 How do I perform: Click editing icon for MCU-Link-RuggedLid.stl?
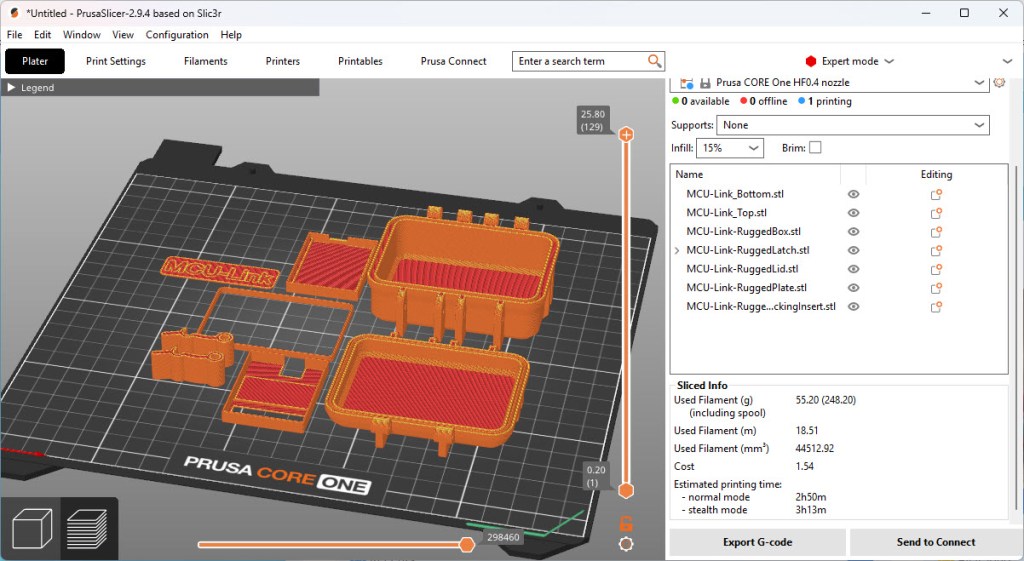pos(937,269)
